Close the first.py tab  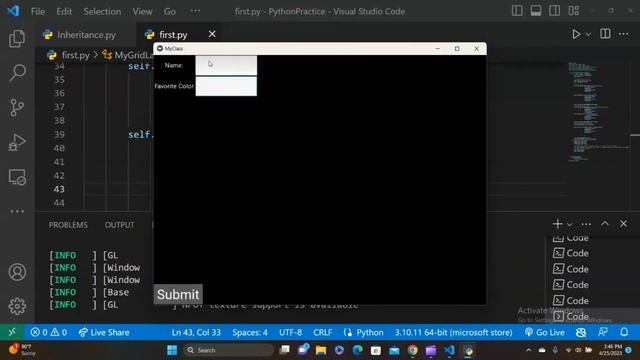212,34
